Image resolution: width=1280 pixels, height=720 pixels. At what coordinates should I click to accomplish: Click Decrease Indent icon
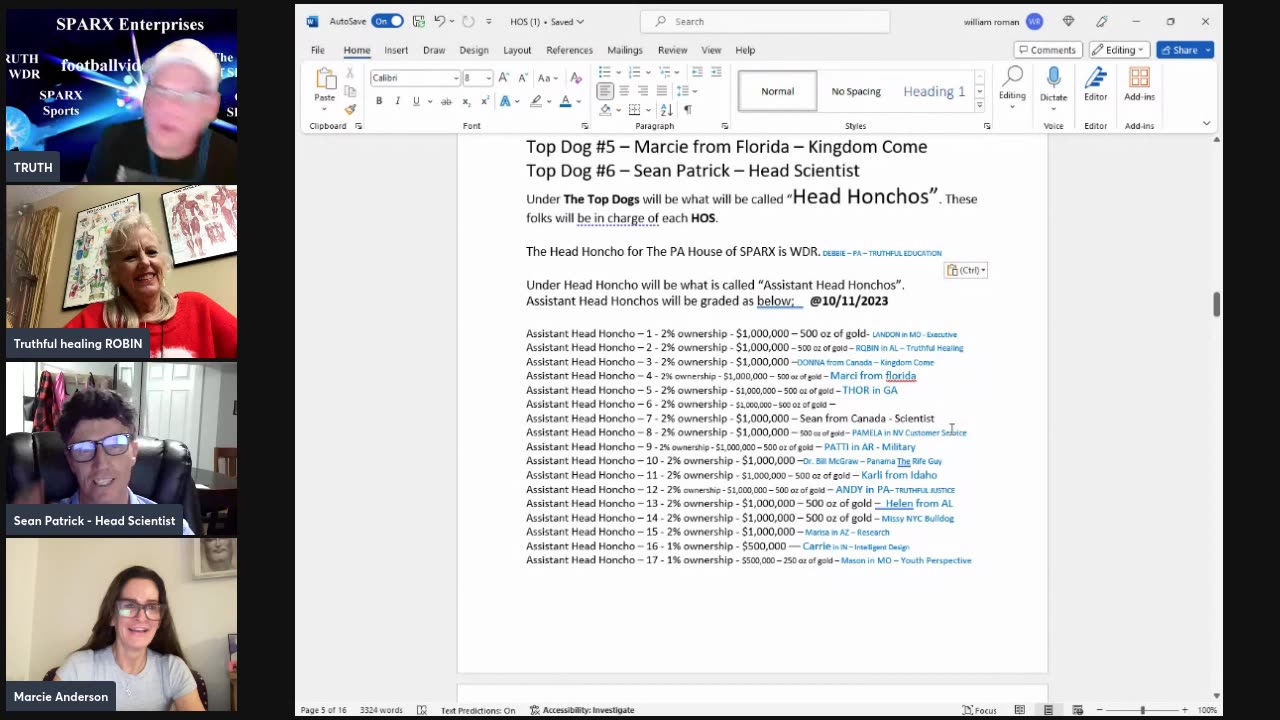(x=697, y=72)
